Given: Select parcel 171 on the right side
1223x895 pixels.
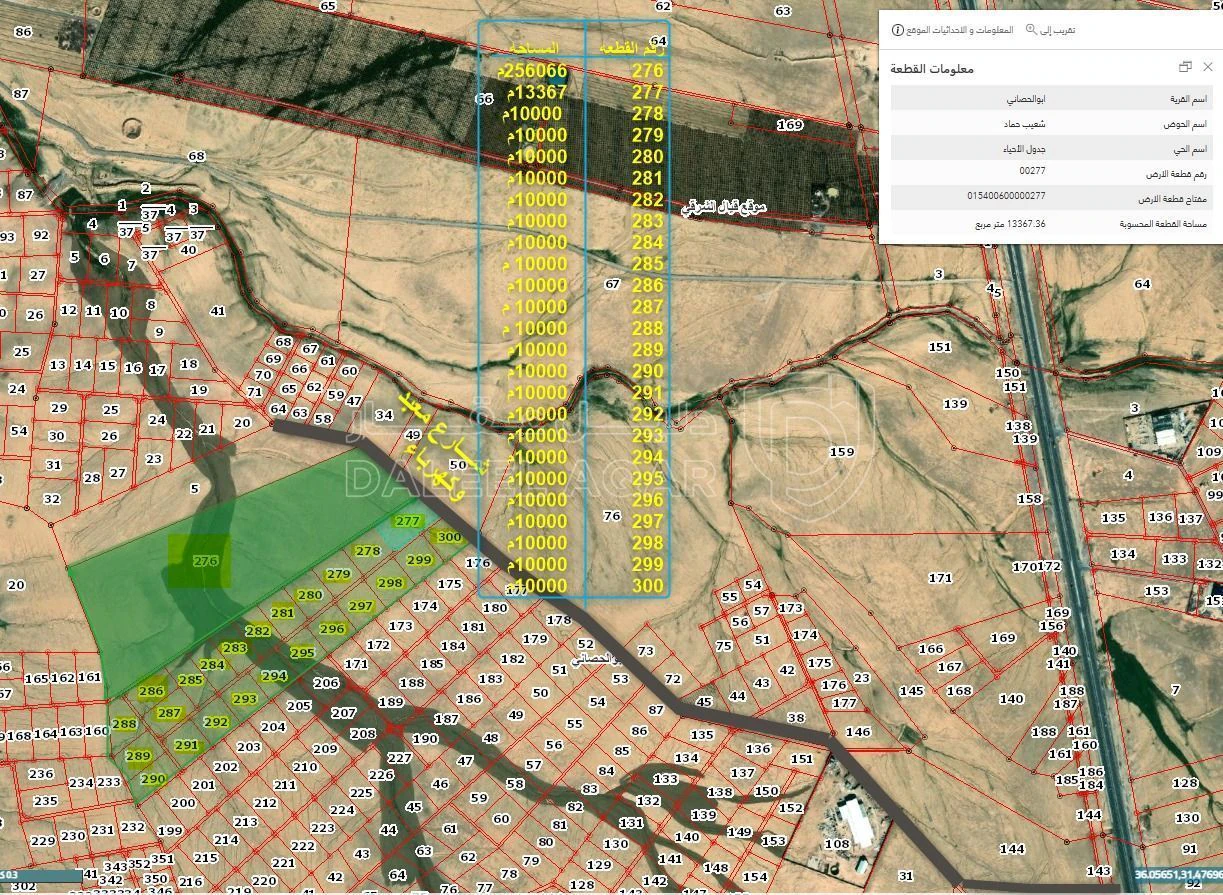Looking at the screenshot, I should pyautogui.click(x=940, y=578).
